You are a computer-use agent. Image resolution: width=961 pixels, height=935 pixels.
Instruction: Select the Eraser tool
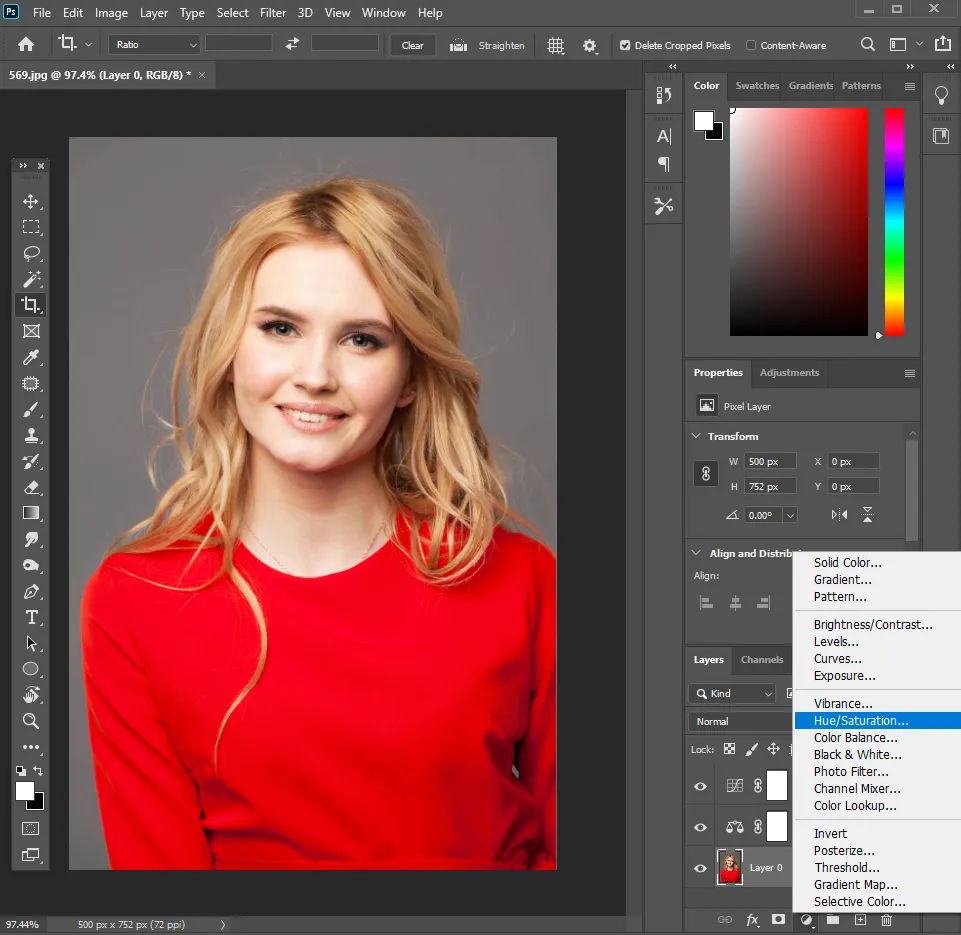pos(31,487)
